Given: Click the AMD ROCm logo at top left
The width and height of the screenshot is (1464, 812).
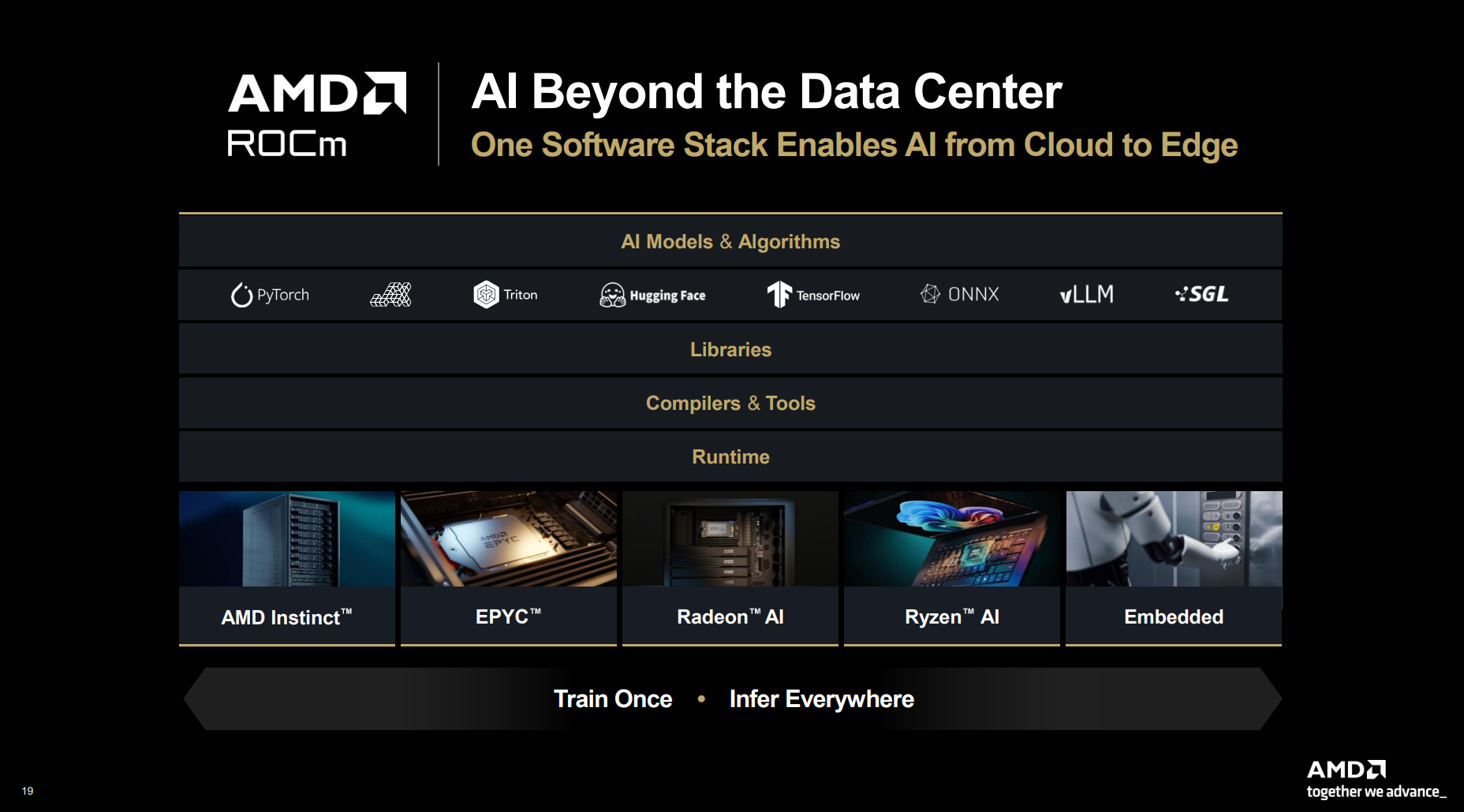Looking at the screenshot, I should coord(316,115).
